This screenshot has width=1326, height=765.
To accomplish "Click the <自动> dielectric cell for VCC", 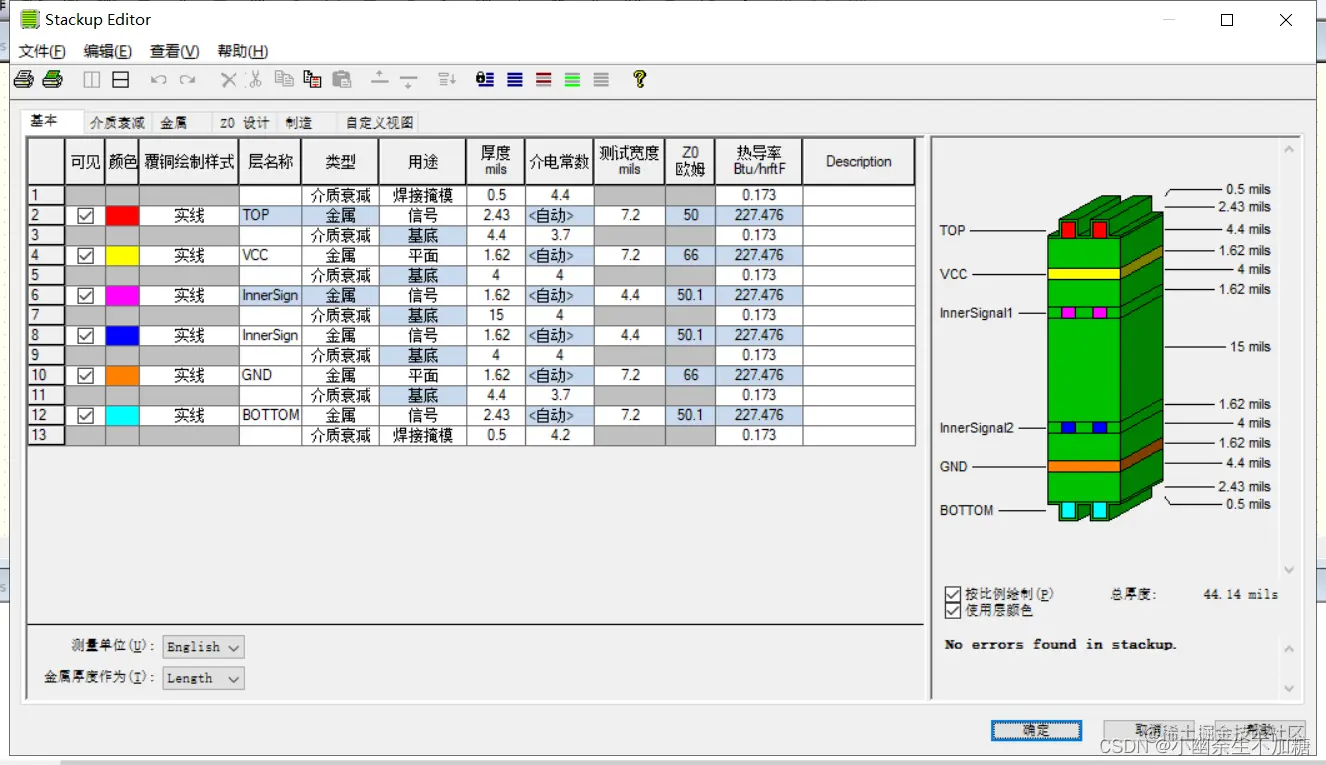I will coord(559,255).
